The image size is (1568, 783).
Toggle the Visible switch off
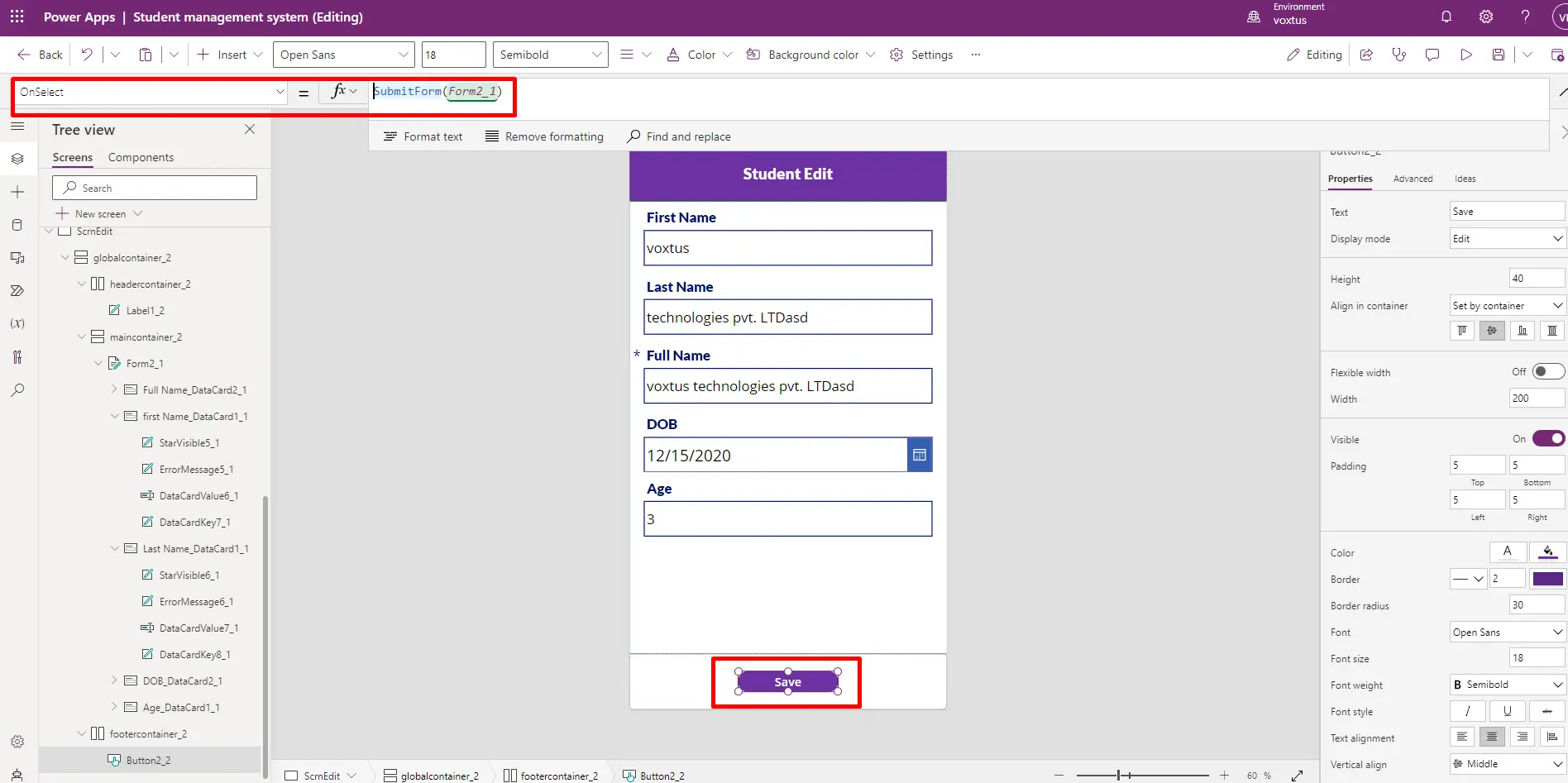(x=1548, y=438)
